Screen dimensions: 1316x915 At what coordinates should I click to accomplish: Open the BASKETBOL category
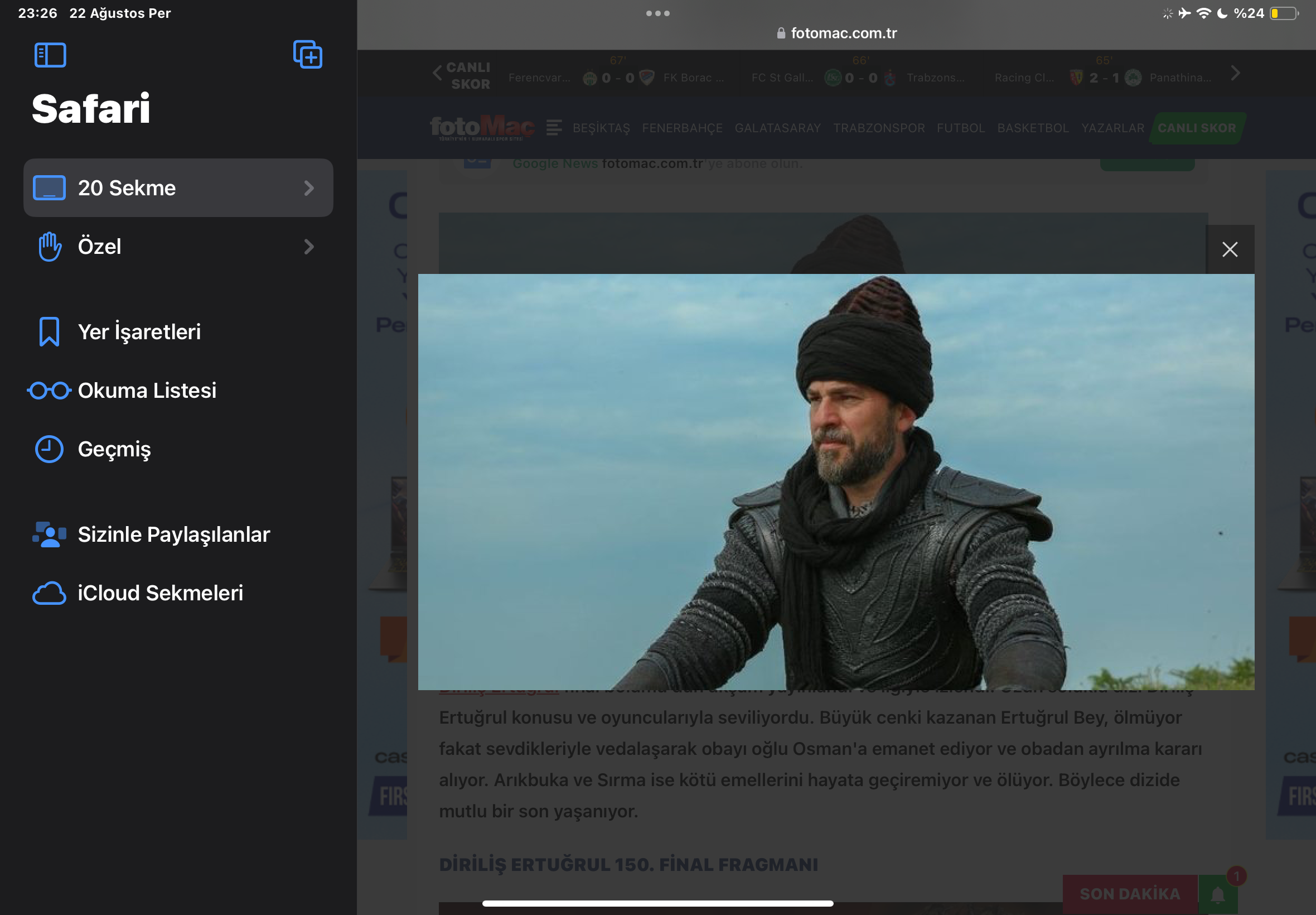(x=1033, y=128)
